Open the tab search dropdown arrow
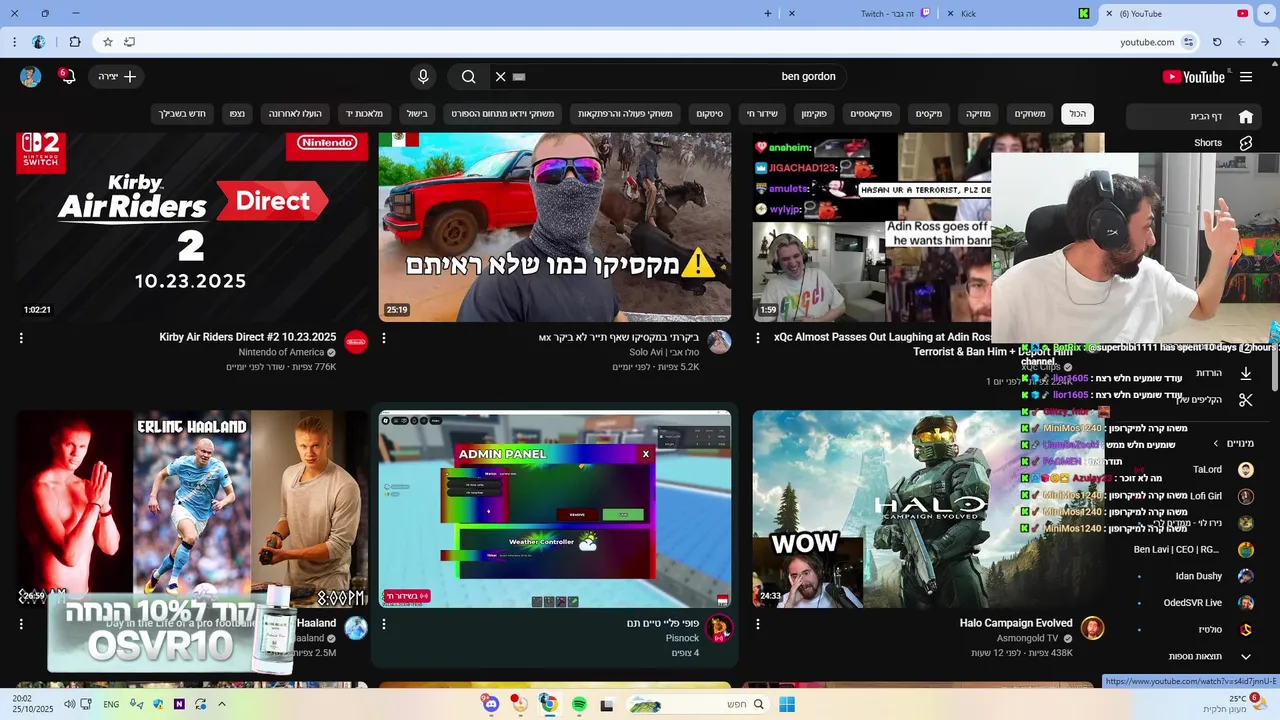Viewport: 1280px width, 720px height. pyautogui.click(x=1266, y=14)
